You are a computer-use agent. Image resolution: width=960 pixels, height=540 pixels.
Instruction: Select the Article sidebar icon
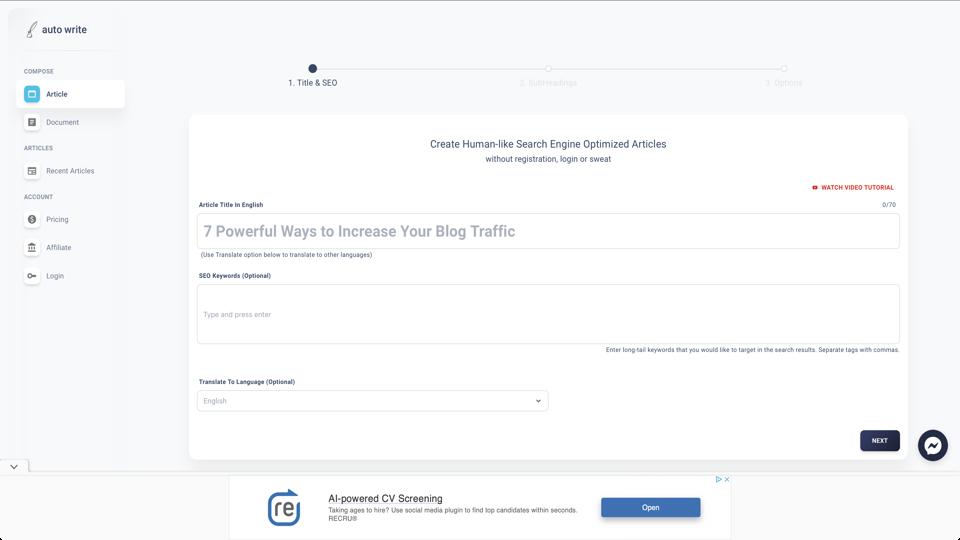click(x=32, y=94)
